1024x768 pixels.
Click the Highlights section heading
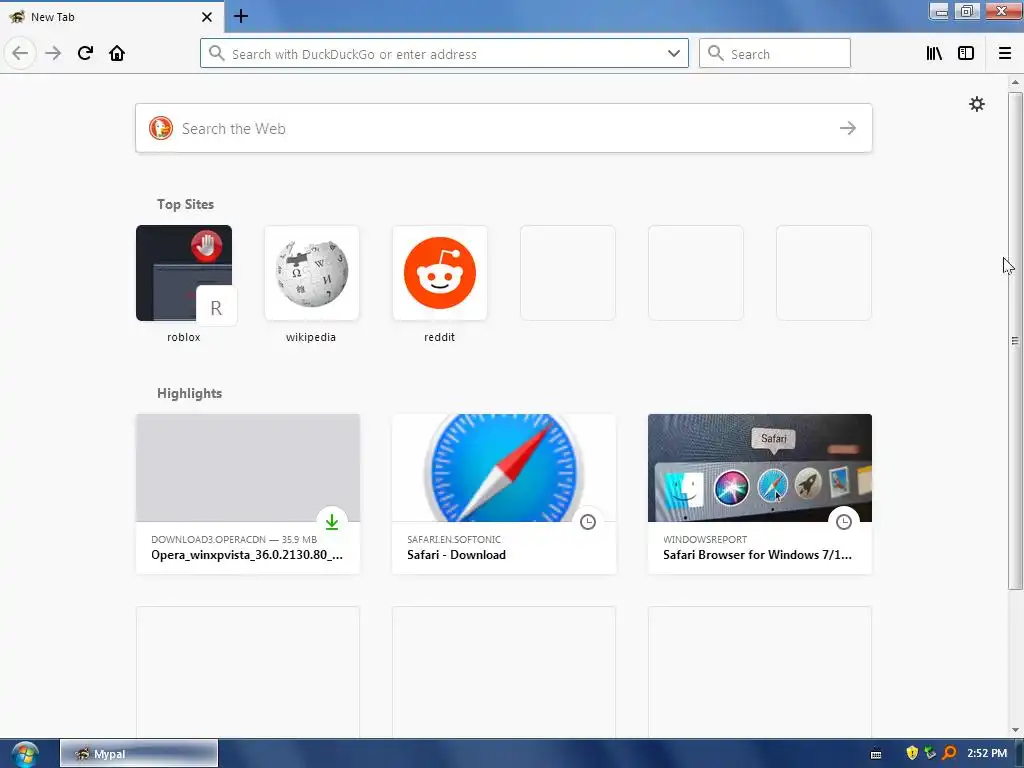point(189,393)
